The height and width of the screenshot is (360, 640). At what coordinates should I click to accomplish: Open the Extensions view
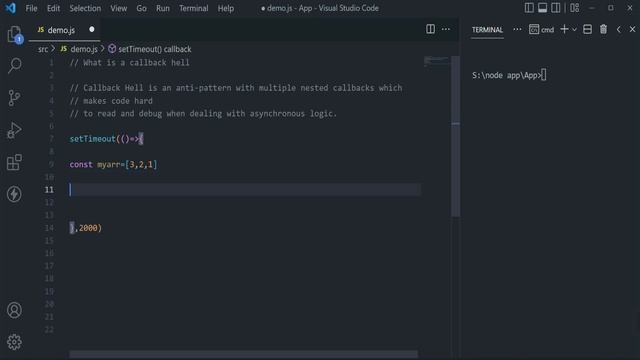[14, 162]
